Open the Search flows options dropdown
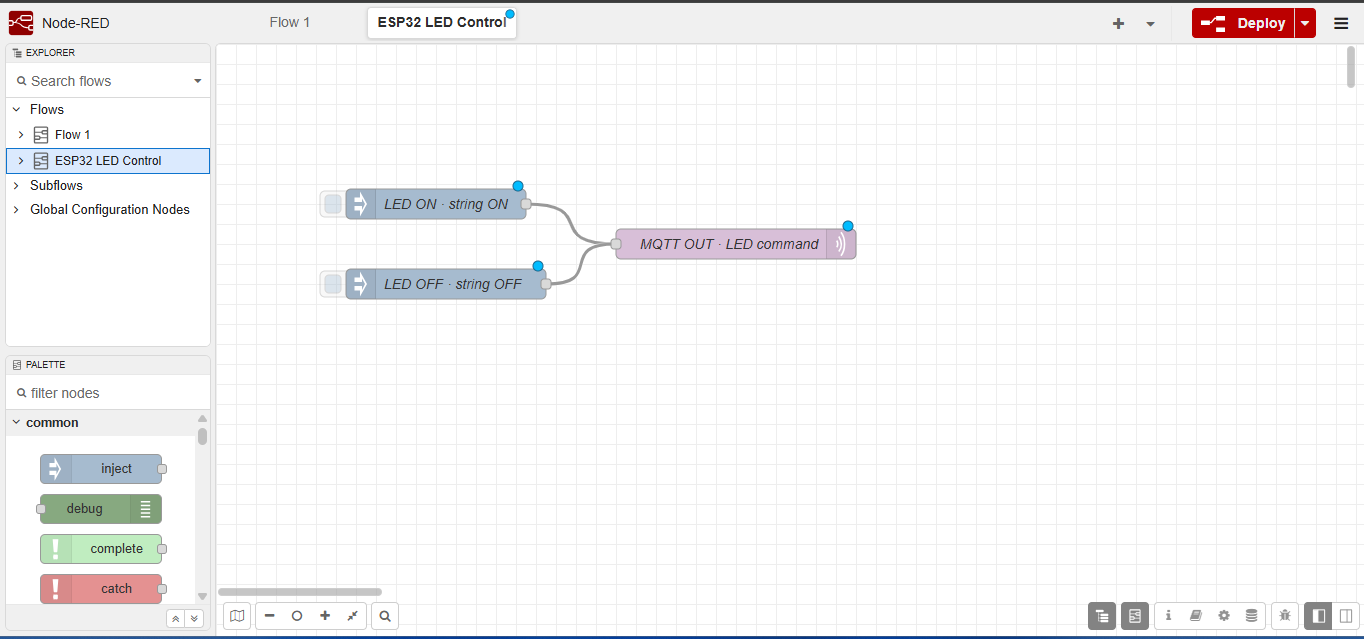 (198, 81)
